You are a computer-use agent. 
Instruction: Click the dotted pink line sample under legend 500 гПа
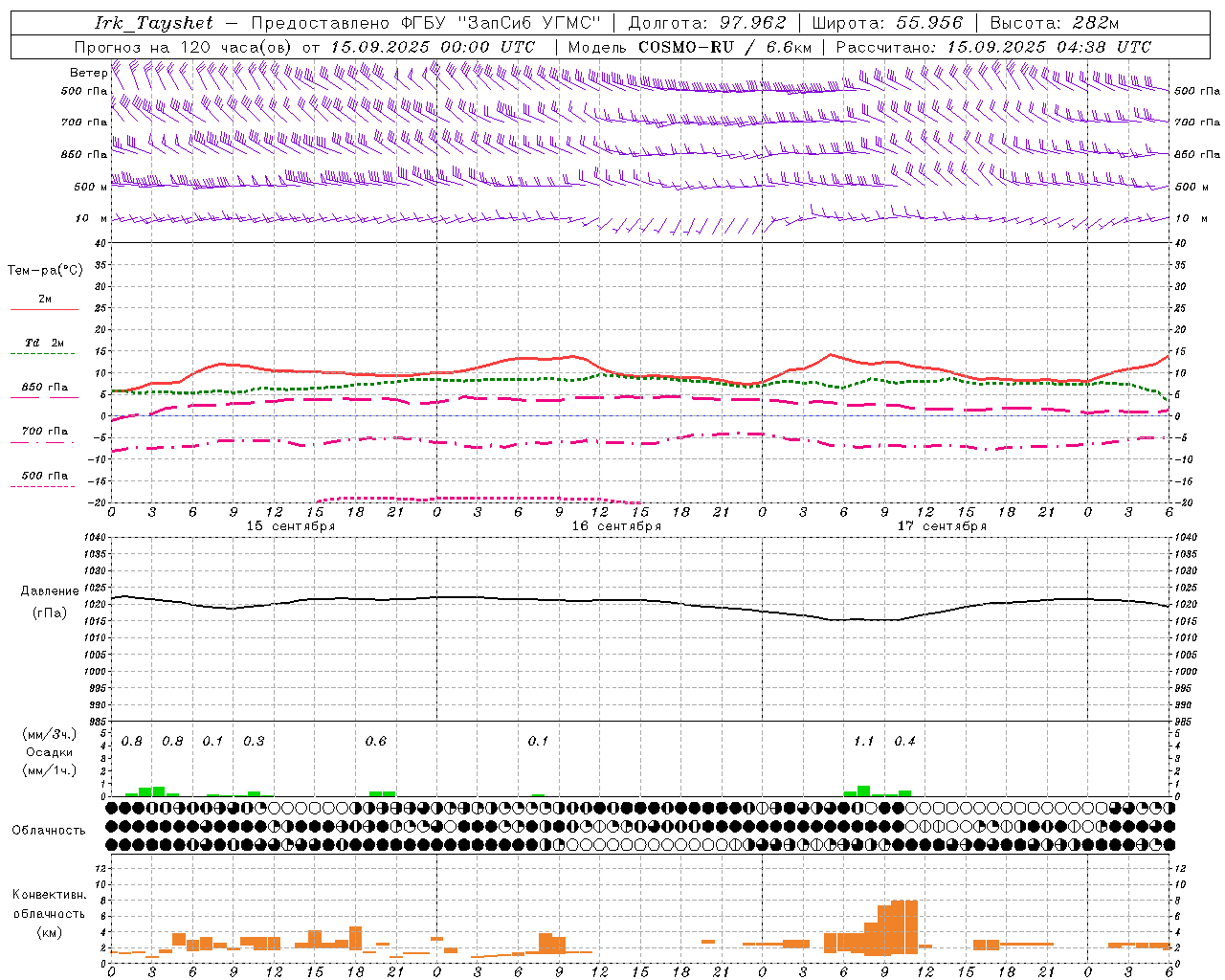tap(42, 487)
